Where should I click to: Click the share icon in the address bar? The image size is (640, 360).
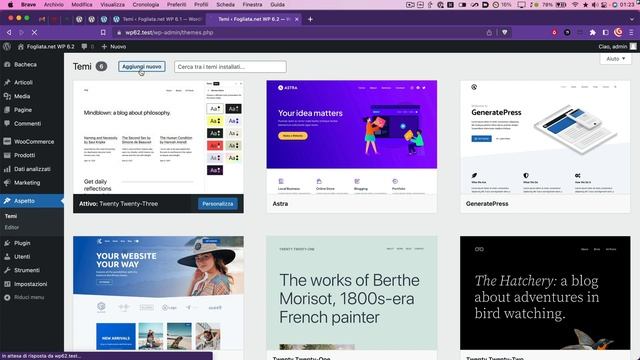coord(489,32)
